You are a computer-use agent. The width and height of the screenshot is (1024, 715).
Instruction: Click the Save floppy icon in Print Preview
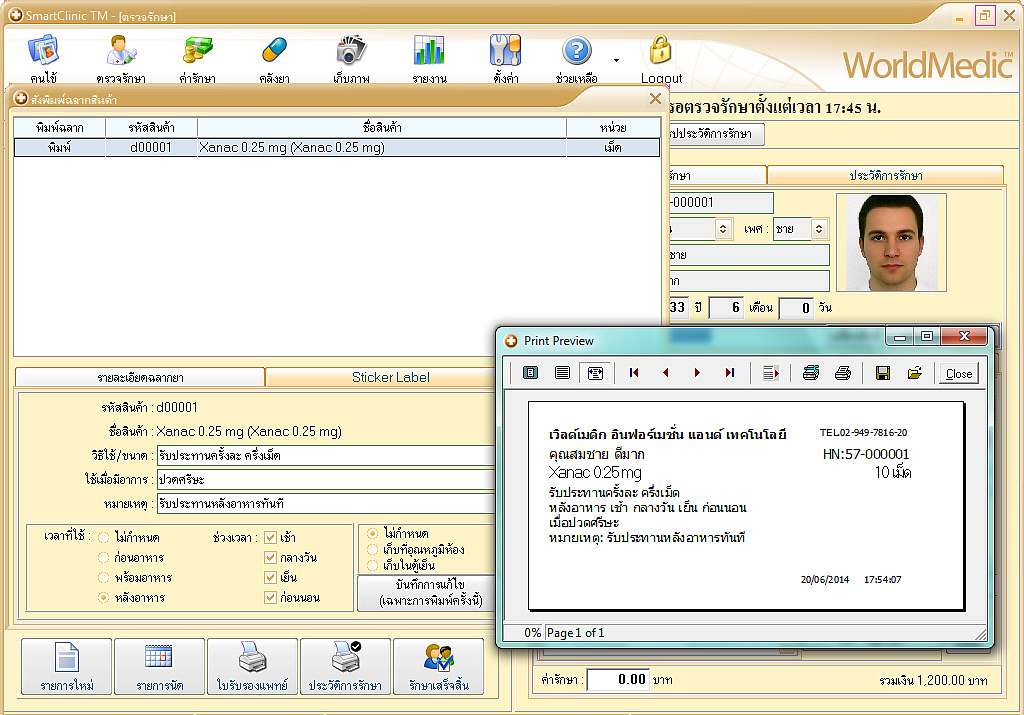[882, 373]
